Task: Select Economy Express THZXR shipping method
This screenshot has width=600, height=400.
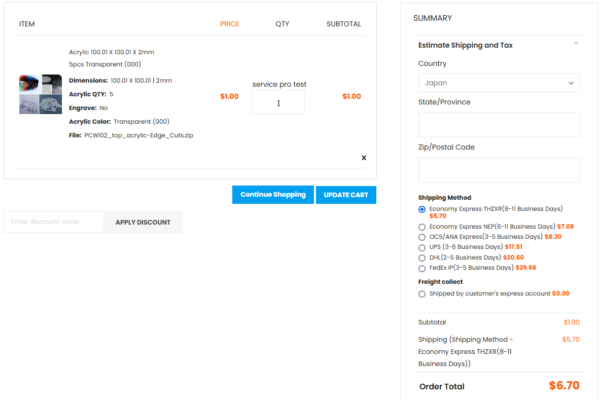Action: [422, 209]
